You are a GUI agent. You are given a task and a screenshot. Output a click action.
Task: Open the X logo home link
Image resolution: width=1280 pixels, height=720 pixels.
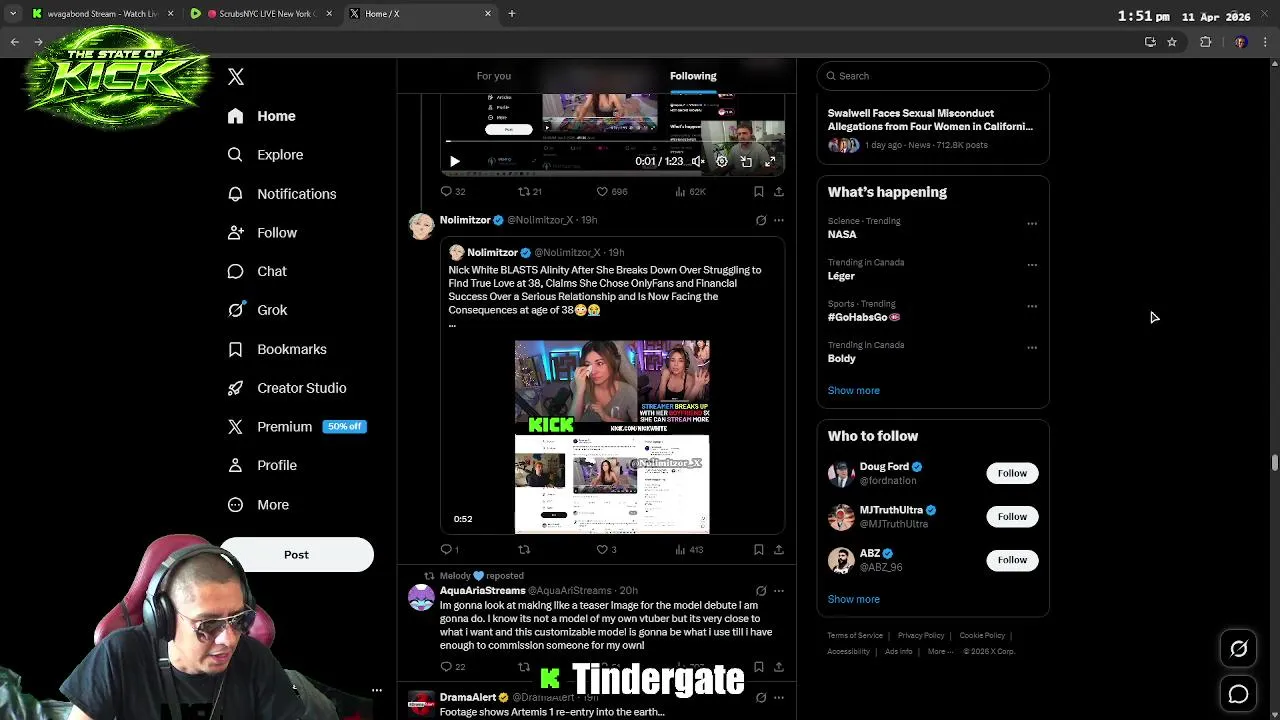(236, 77)
